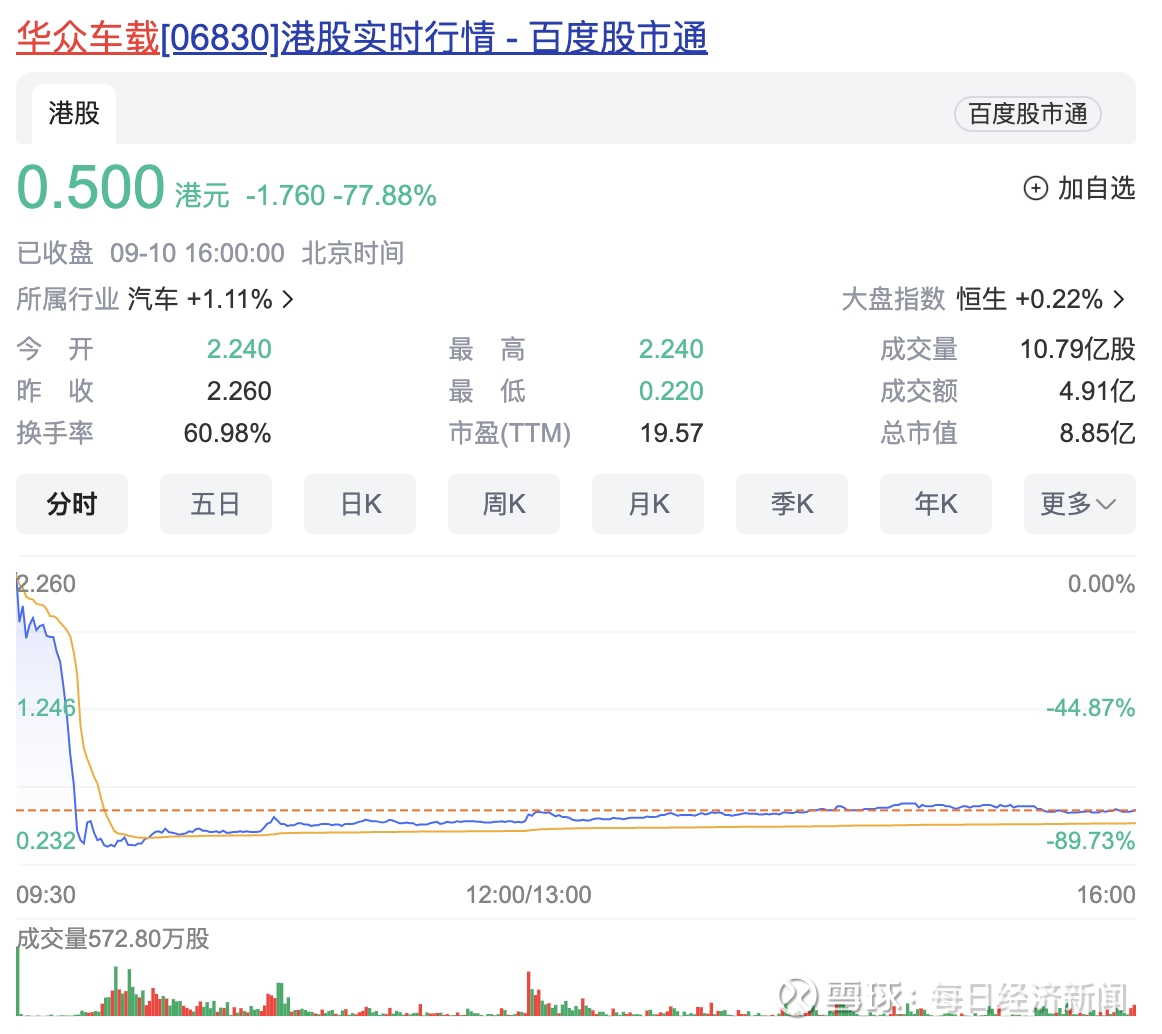
Task: Click the 总市值 value 8.85亿
Action: click(x=1097, y=433)
